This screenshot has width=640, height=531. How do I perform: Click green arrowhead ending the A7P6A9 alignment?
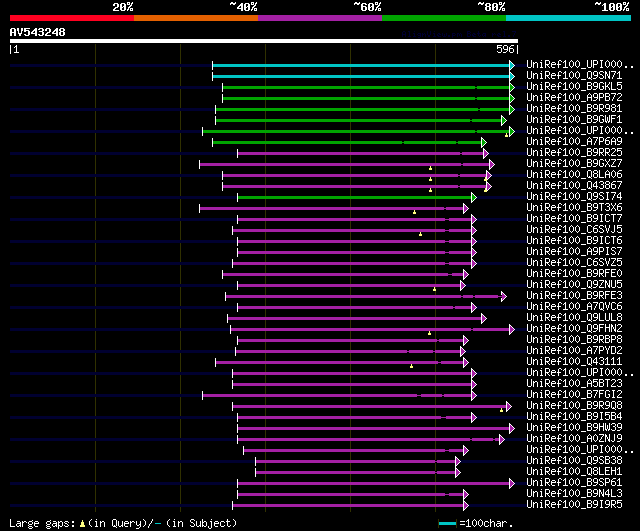(x=484, y=142)
